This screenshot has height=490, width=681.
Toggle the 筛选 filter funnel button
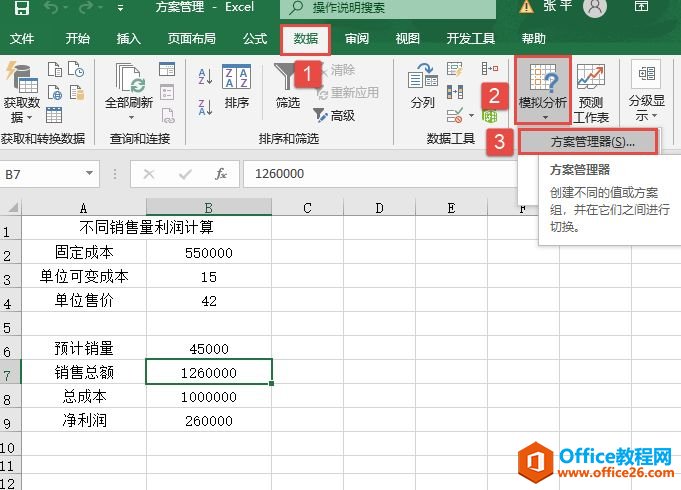pos(288,87)
